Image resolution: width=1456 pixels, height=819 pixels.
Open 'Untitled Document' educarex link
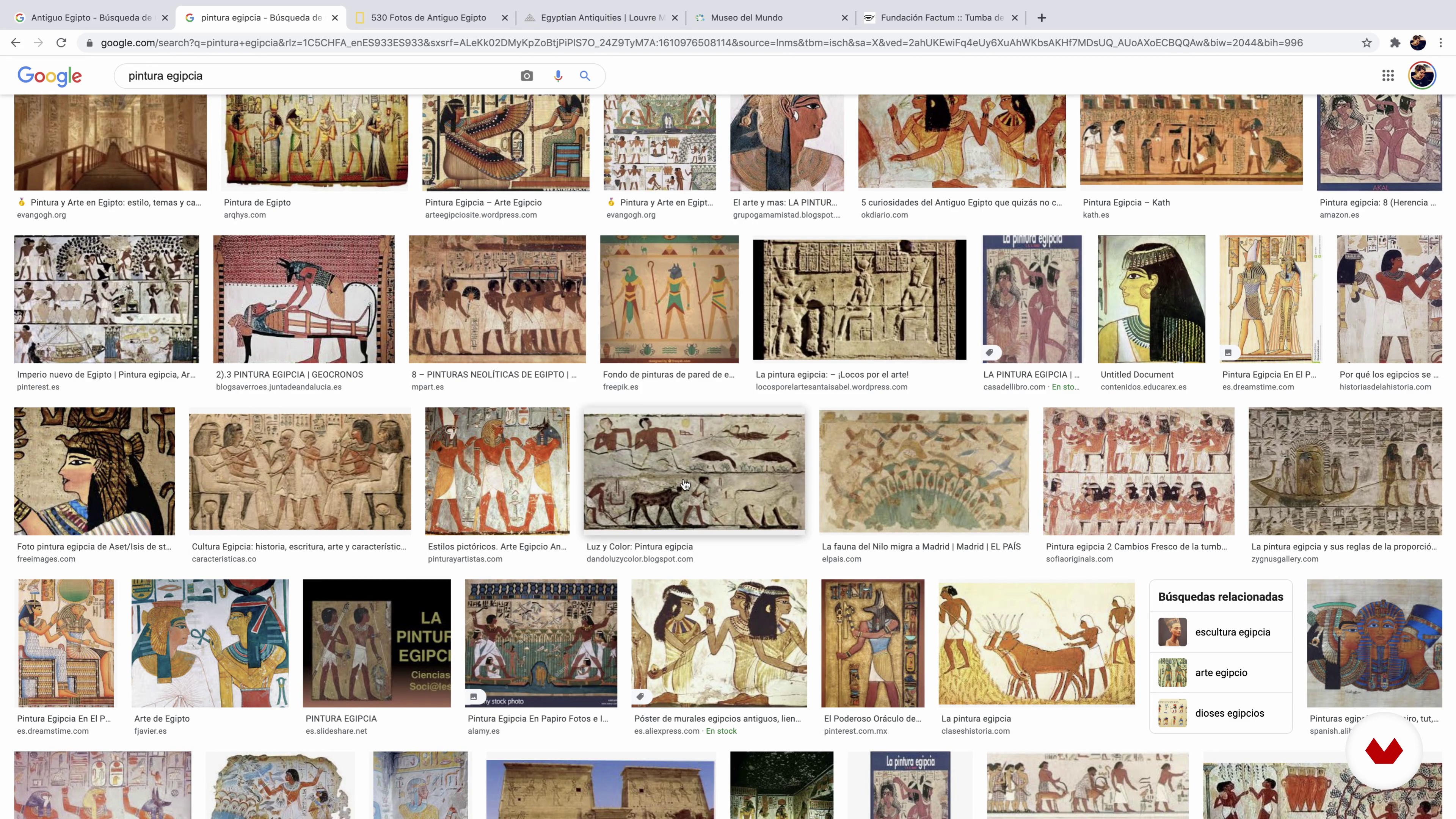click(x=1137, y=374)
